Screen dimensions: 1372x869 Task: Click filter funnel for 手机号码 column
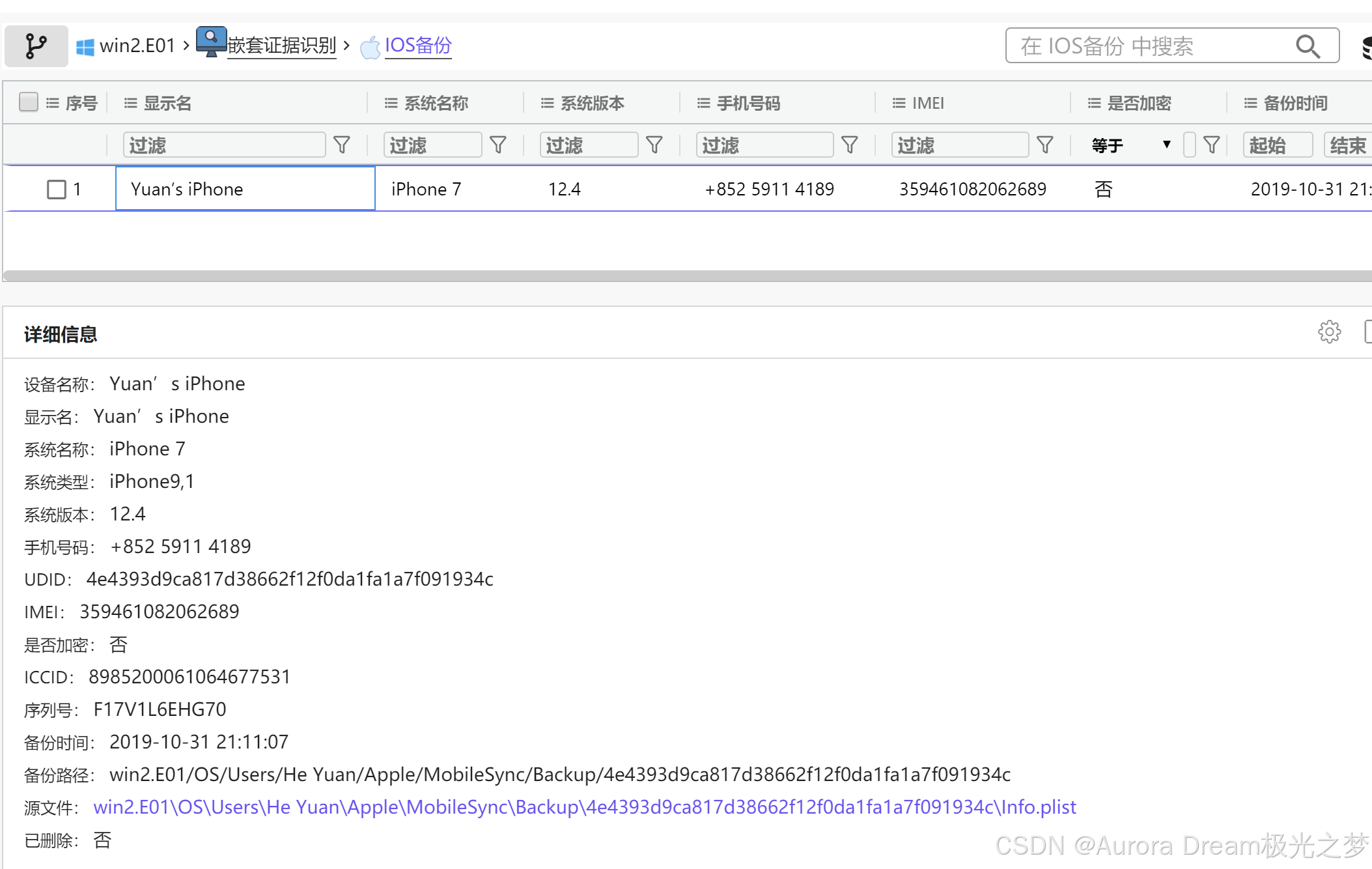850,145
